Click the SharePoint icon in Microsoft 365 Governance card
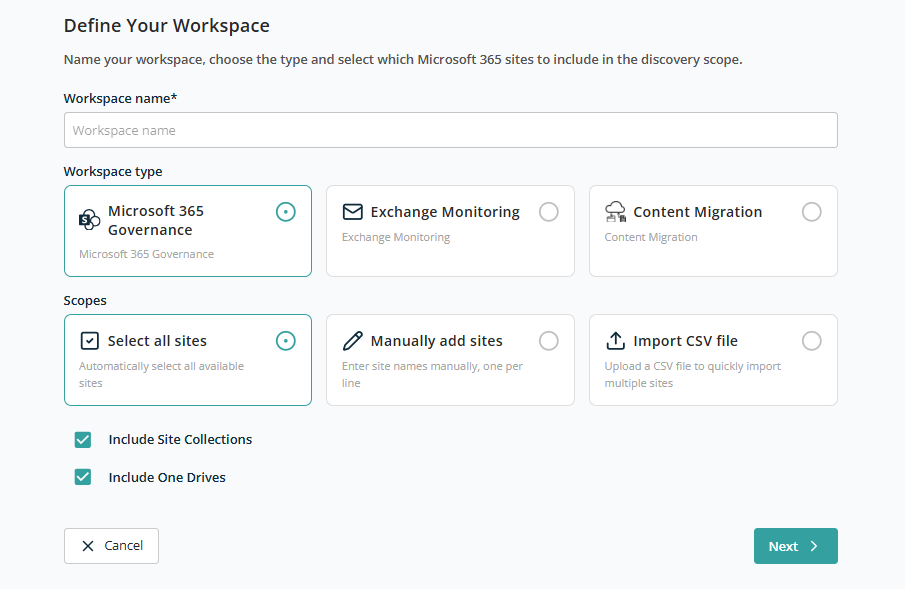 click(x=89, y=220)
